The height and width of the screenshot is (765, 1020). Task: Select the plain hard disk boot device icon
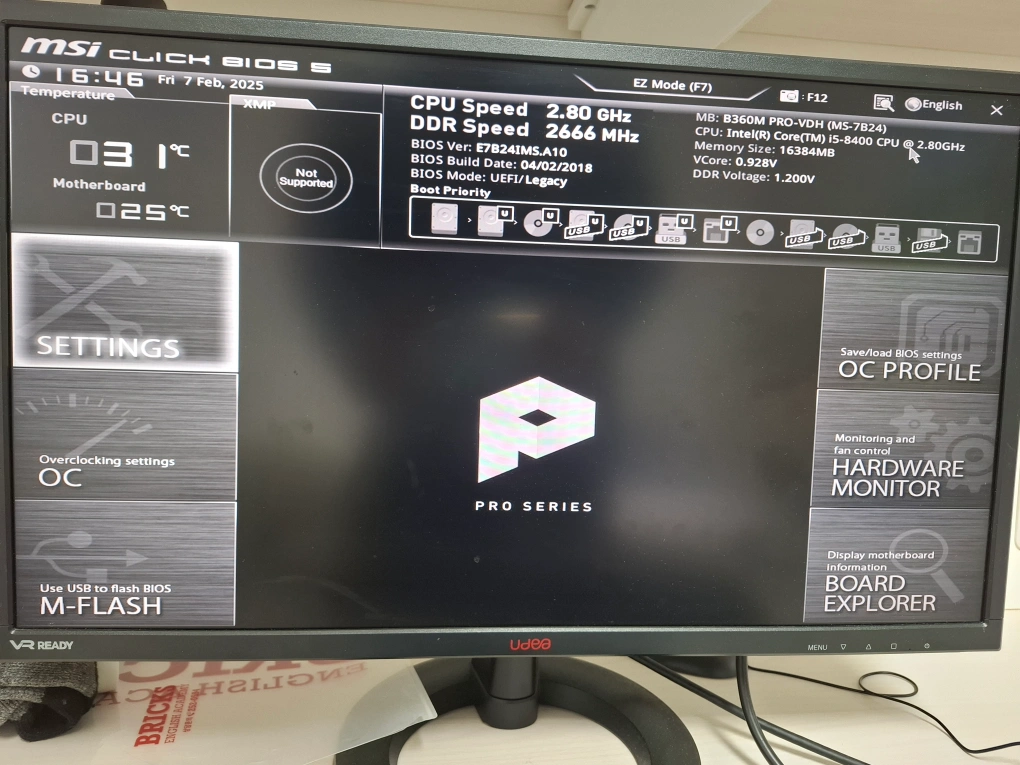point(444,219)
